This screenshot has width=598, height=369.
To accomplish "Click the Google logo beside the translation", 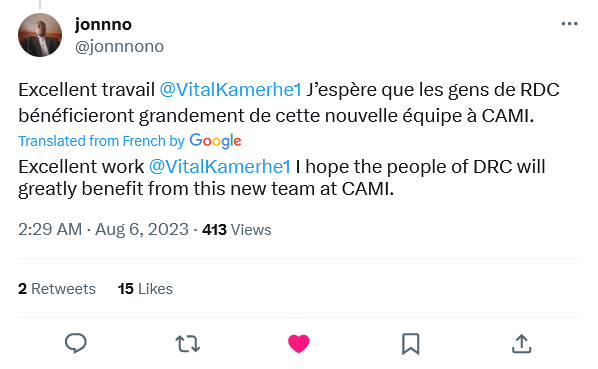I will (215, 141).
